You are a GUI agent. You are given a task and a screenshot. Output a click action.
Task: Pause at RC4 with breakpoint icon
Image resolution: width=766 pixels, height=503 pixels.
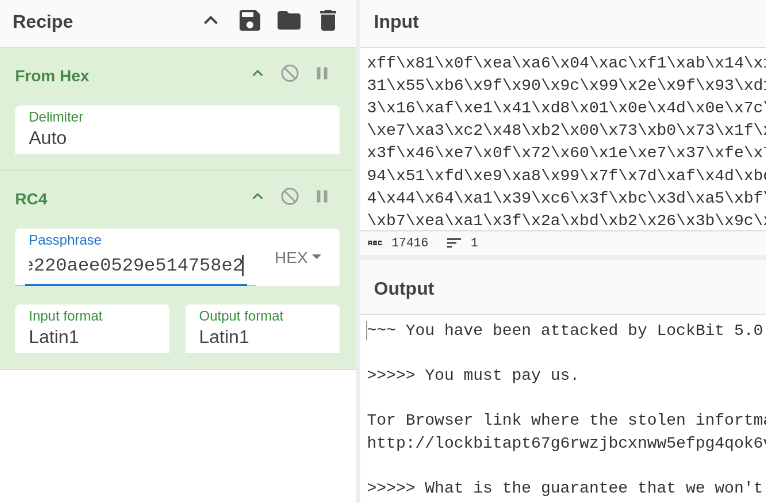click(x=322, y=196)
